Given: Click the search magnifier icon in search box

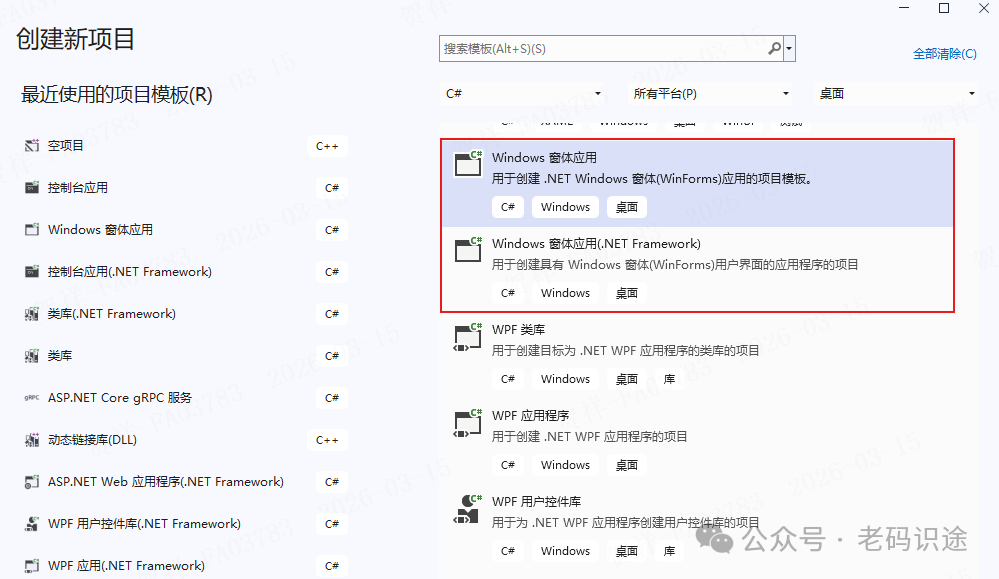Looking at the screenshot, I should pos(775,48).
